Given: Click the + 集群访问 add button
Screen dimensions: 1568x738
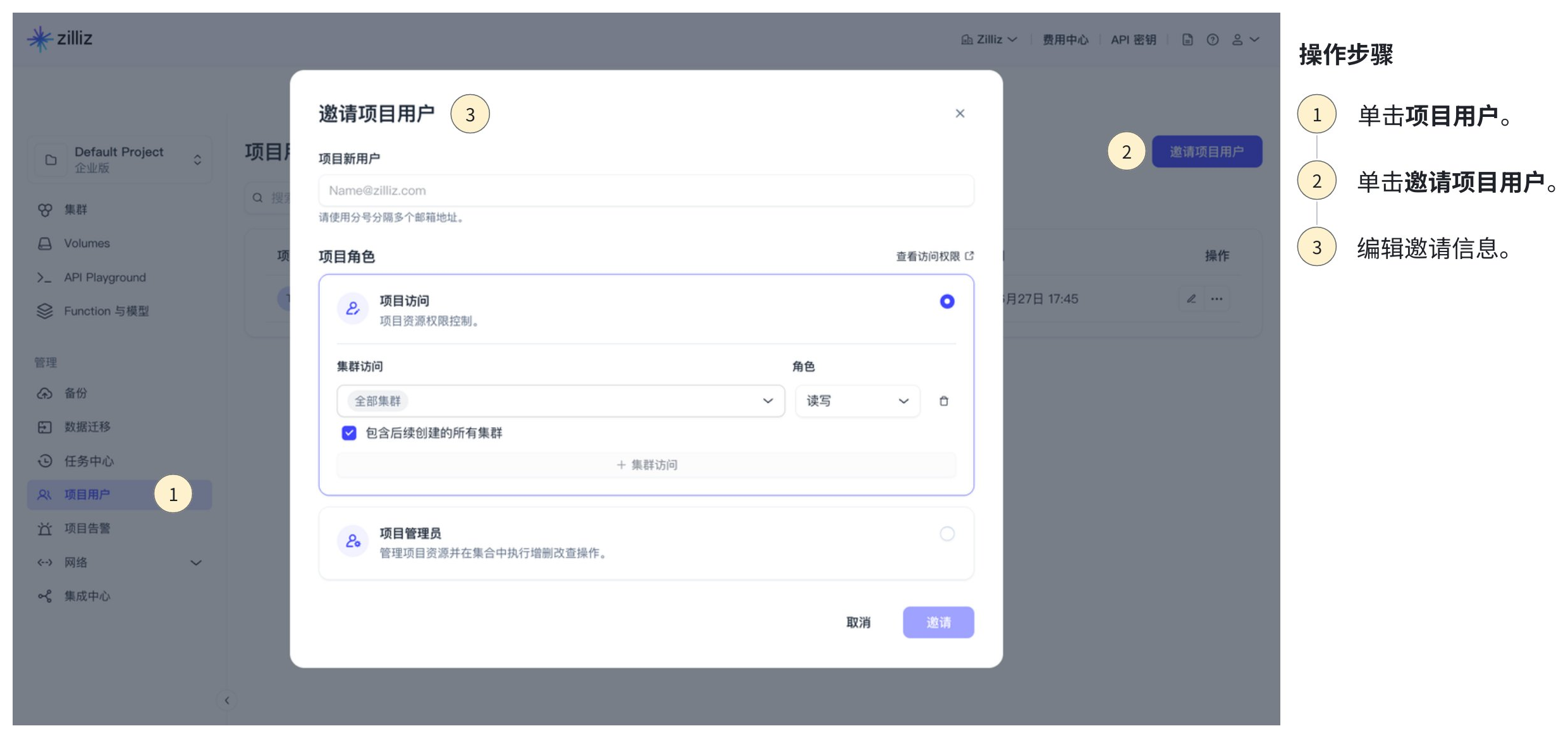Looking at the screenshot, I should click(646, 465).
